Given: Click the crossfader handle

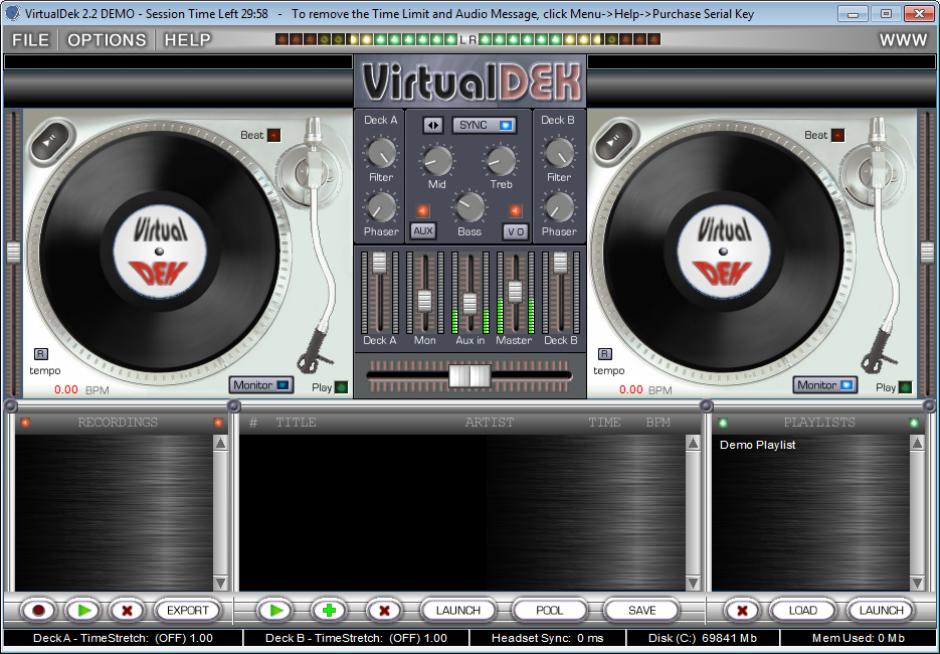Looking at the screenshot, I should click(470, 376).
